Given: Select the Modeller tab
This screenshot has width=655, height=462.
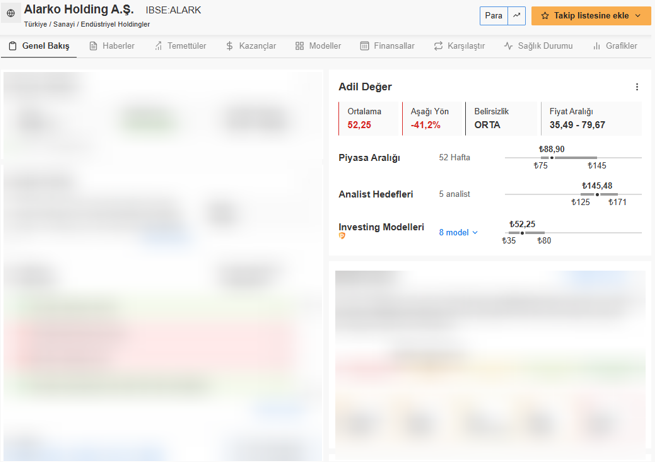Looking at the screenshot, I should 318,46.
